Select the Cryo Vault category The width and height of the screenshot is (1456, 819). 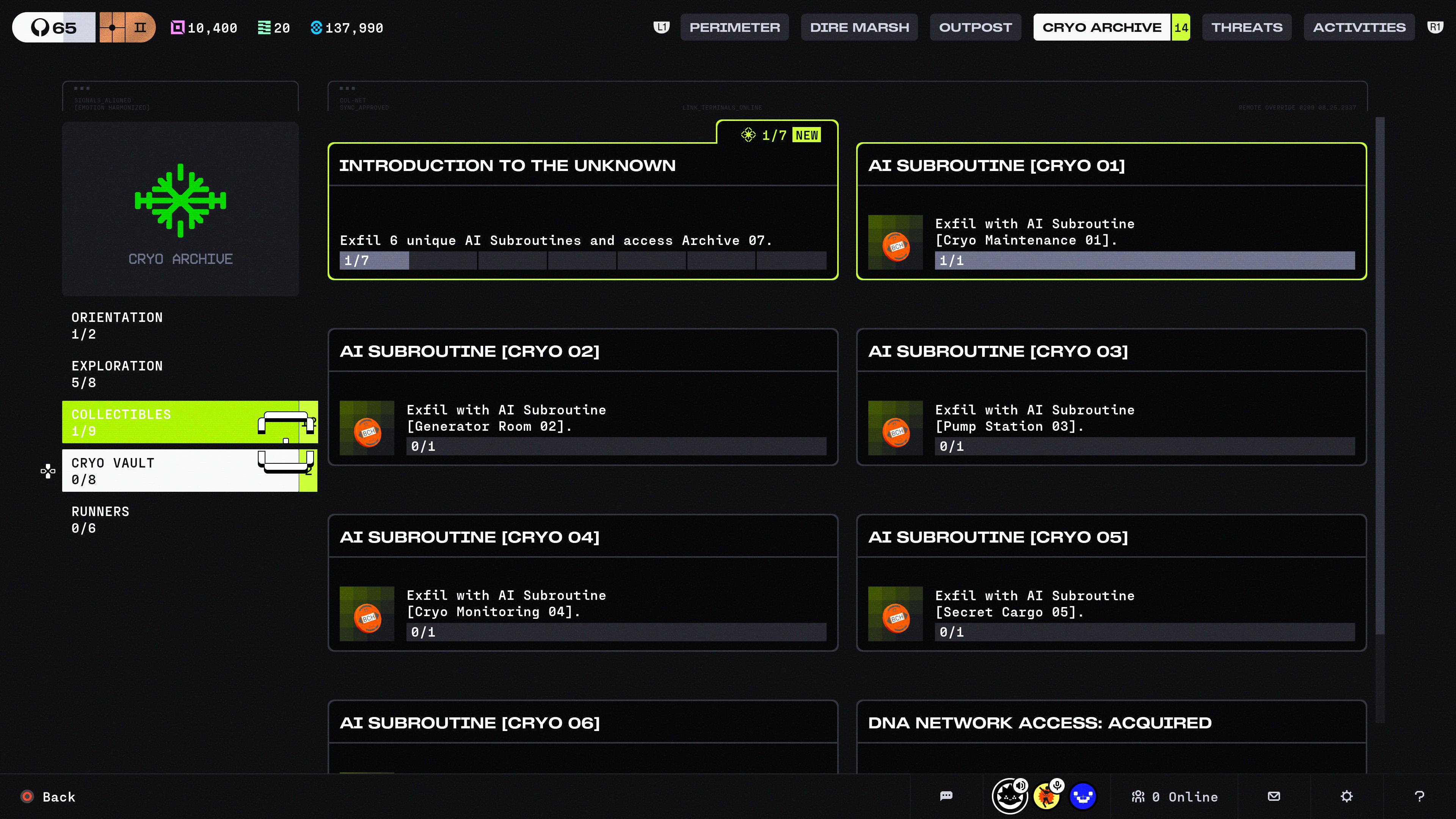coord(189,471)
